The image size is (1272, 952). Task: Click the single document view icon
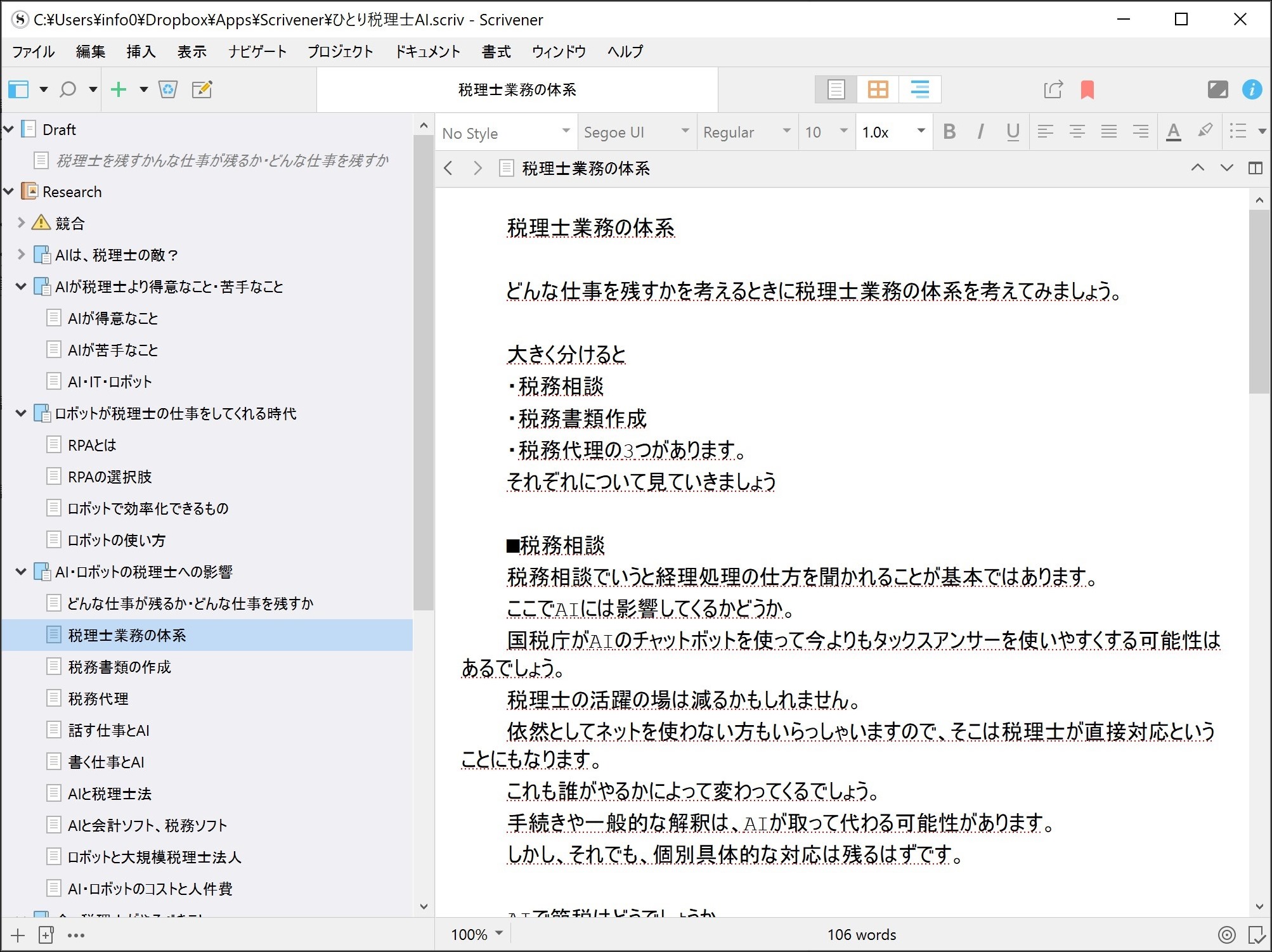(x=836, y=89)
